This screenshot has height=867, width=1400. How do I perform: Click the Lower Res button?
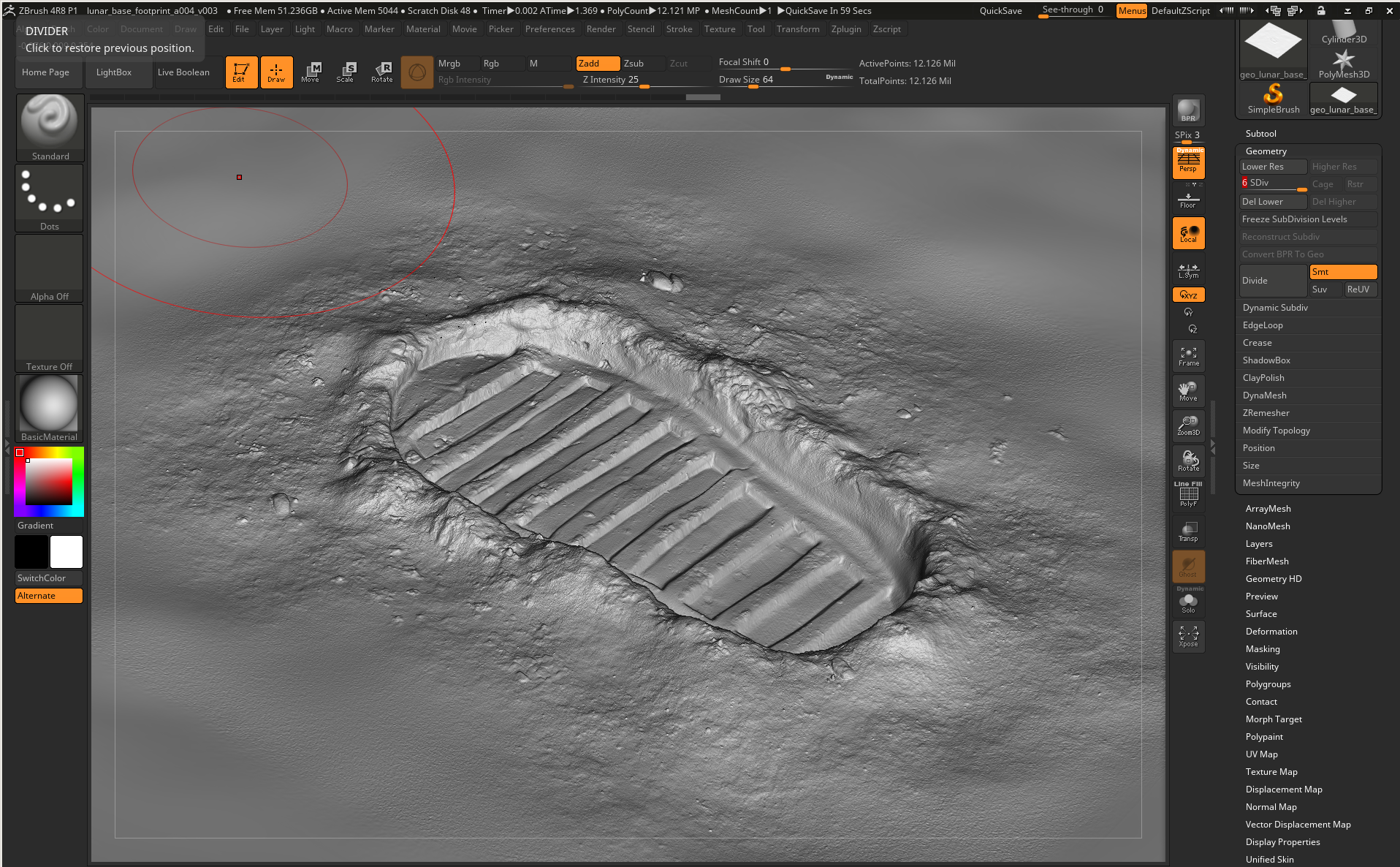pyautogui.click(x=1273, y=167)
